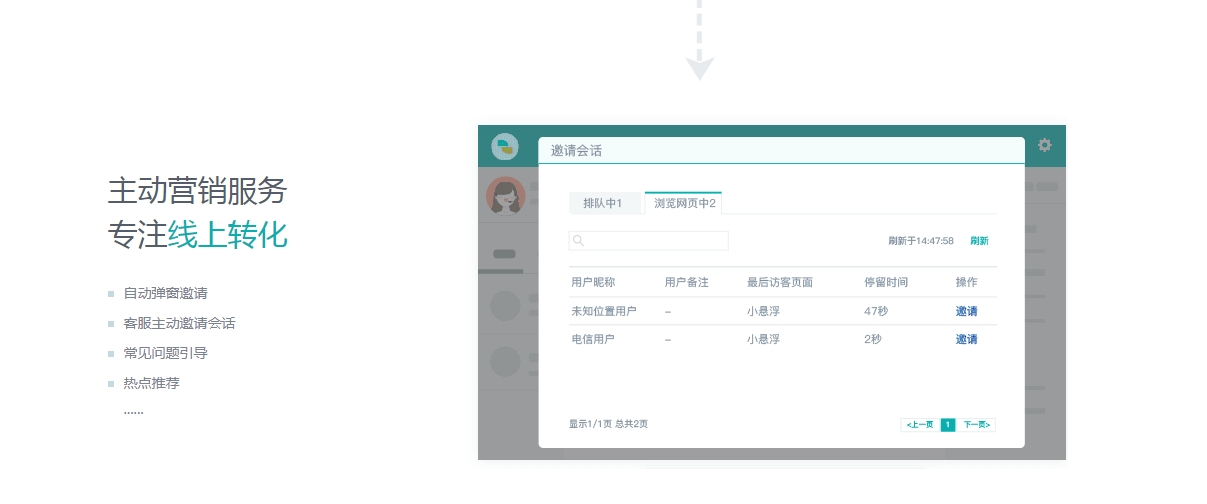The width and height of the screenshot is (1207, 504).
Task: Go to the previous page with <上一页
Action: coord(920,425)
